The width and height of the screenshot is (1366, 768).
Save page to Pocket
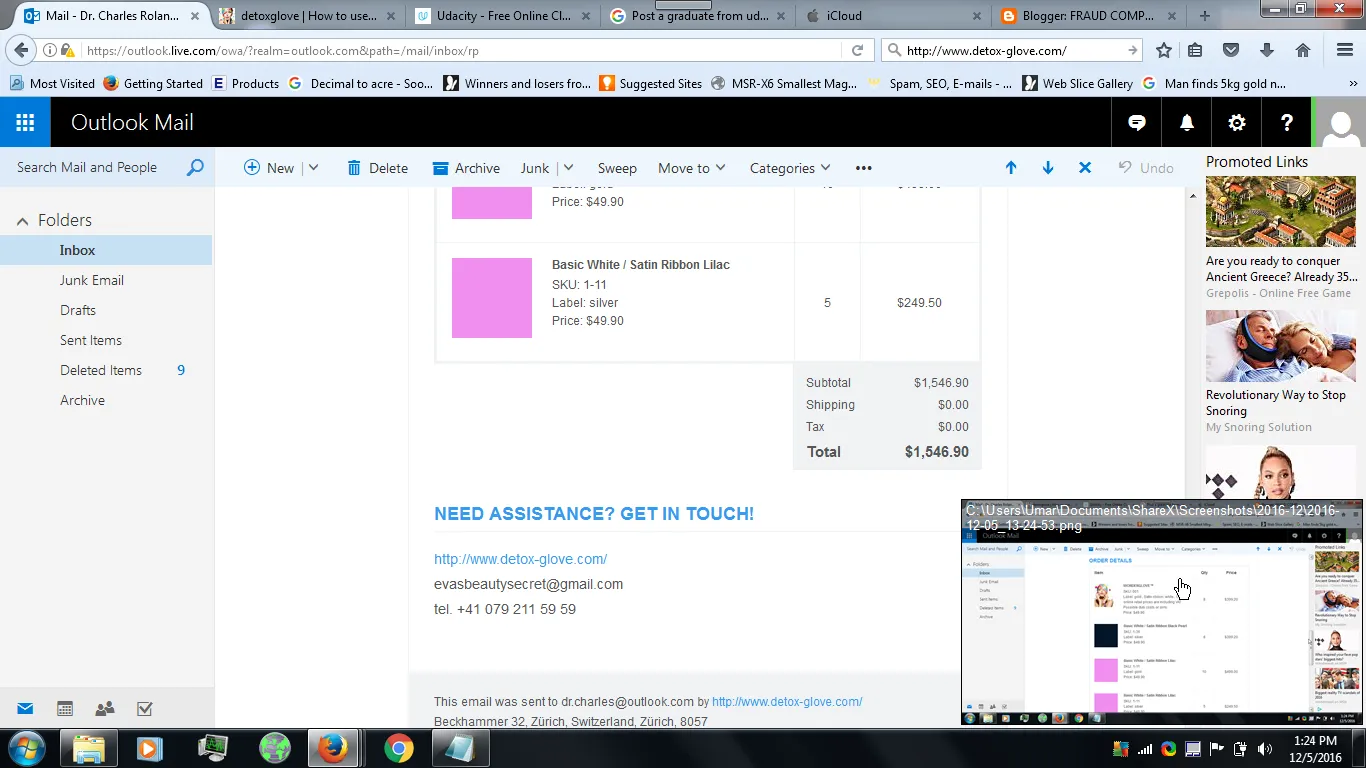[x=1231, y=50]
